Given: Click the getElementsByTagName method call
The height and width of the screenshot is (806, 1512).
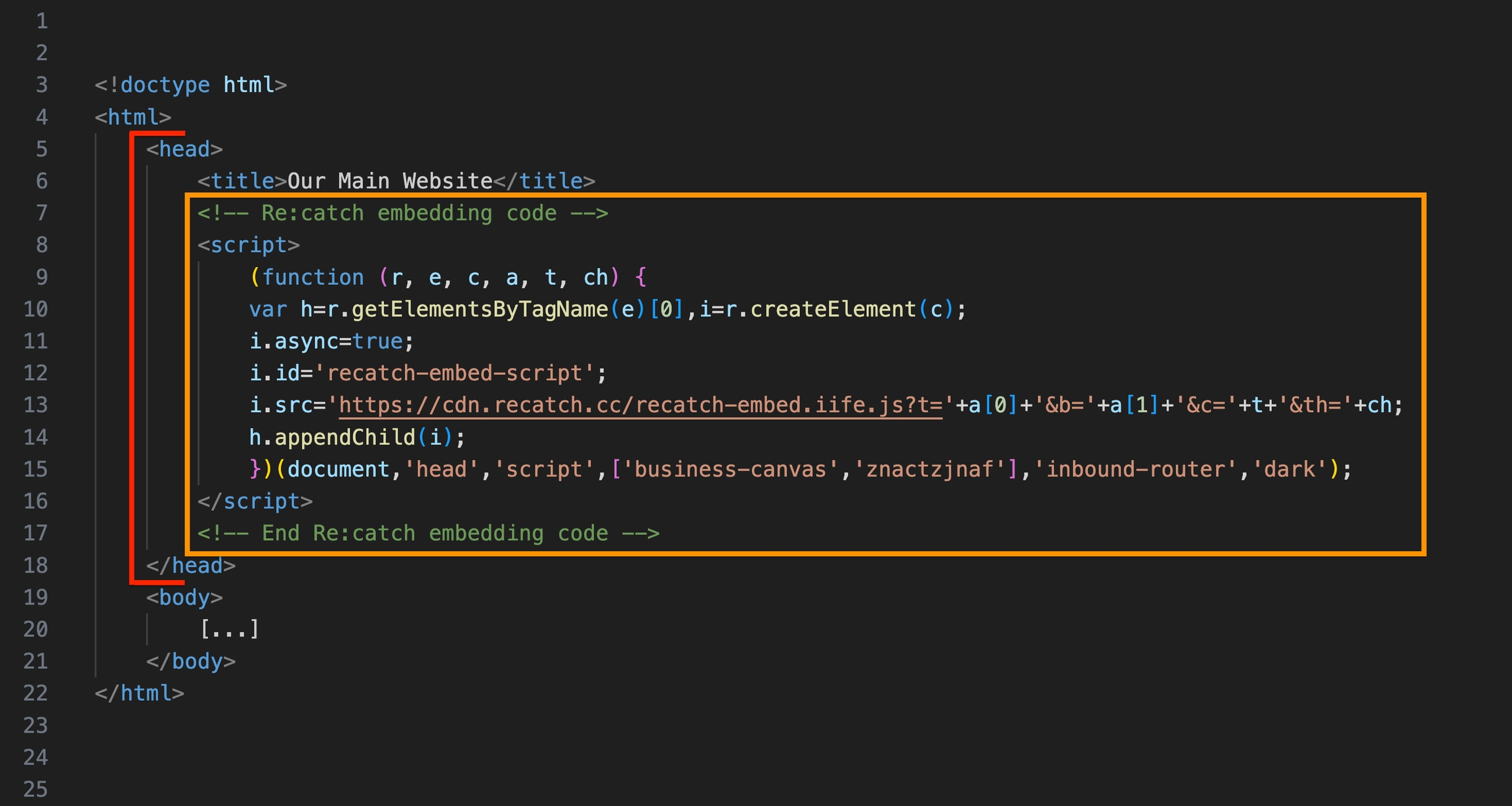Looking at the screenshot, I should click(480, 309).
